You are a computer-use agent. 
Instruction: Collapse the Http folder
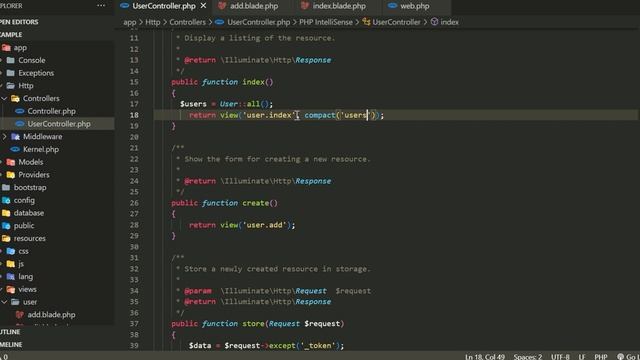(25, 86)
